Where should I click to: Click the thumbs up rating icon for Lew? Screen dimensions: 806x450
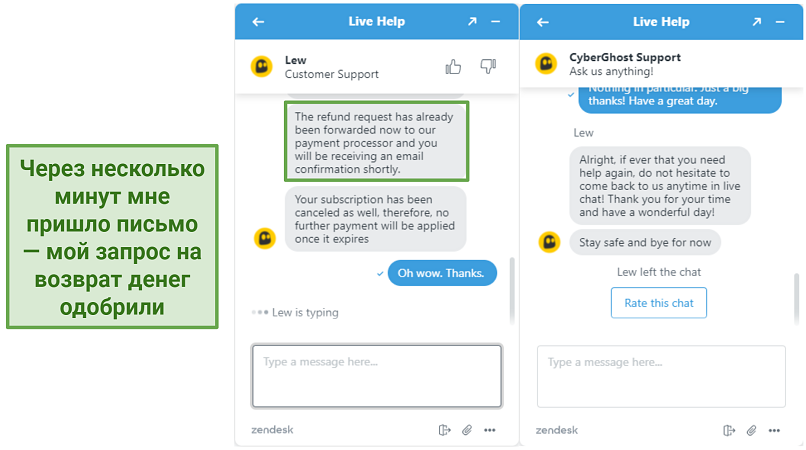[453, 67]
